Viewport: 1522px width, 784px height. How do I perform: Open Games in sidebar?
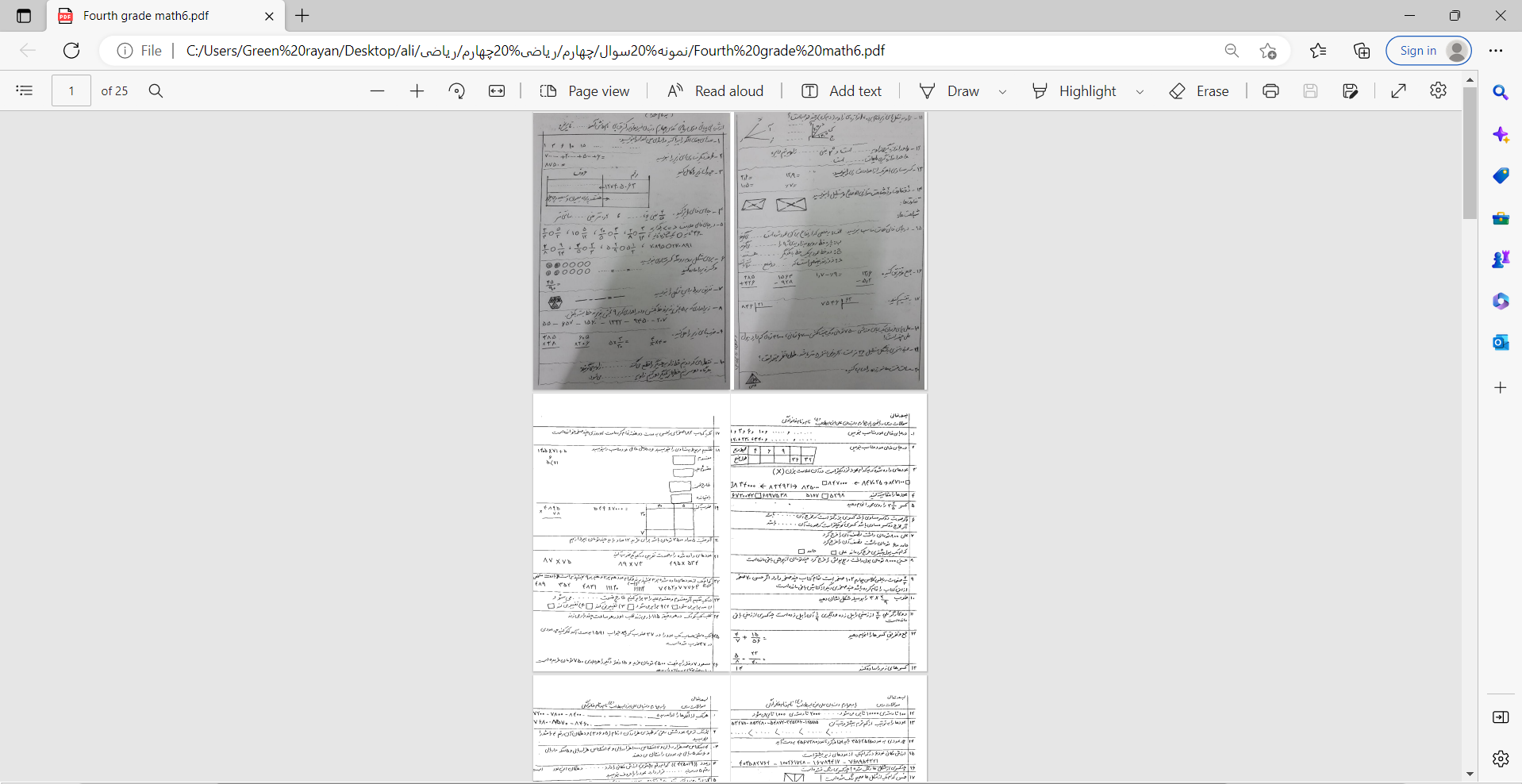click(x=1501, y=259)
